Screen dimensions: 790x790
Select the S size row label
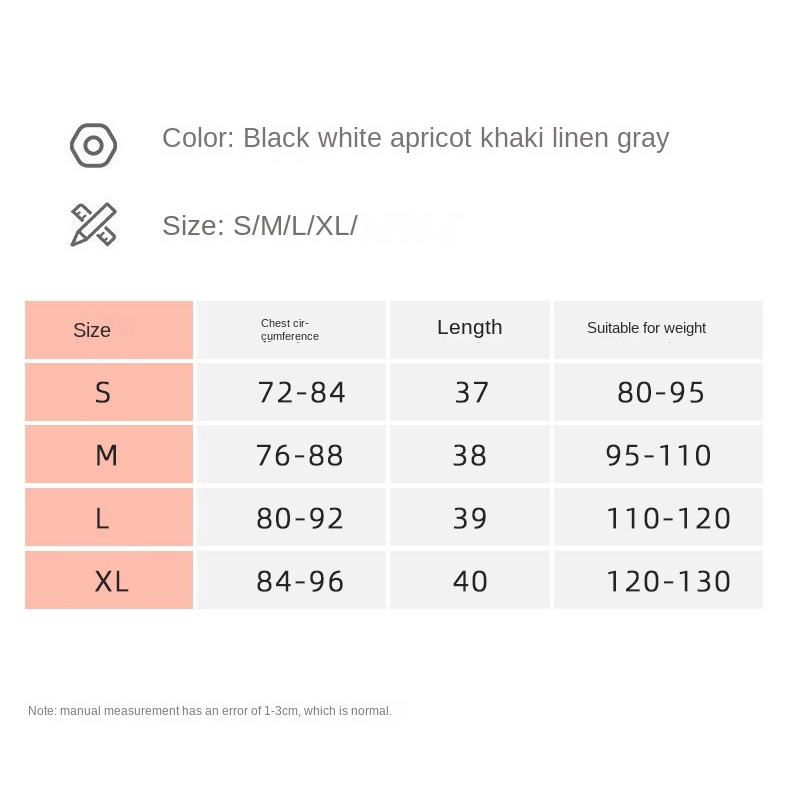pos(104,393)
